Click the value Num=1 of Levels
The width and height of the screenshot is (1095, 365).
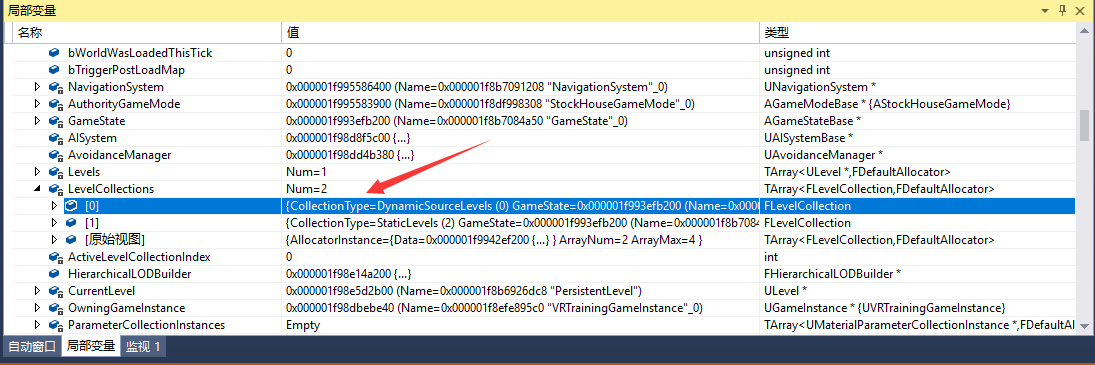(307, 172)
